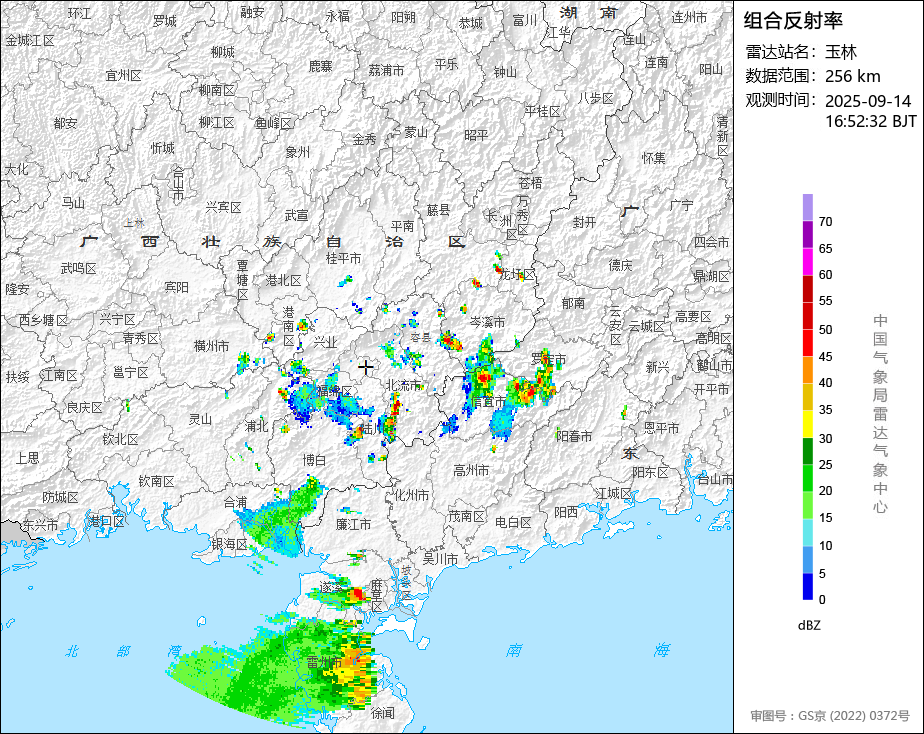Click the 电白区 map label
The image size is (924, 734).
[x=513, y=522]
